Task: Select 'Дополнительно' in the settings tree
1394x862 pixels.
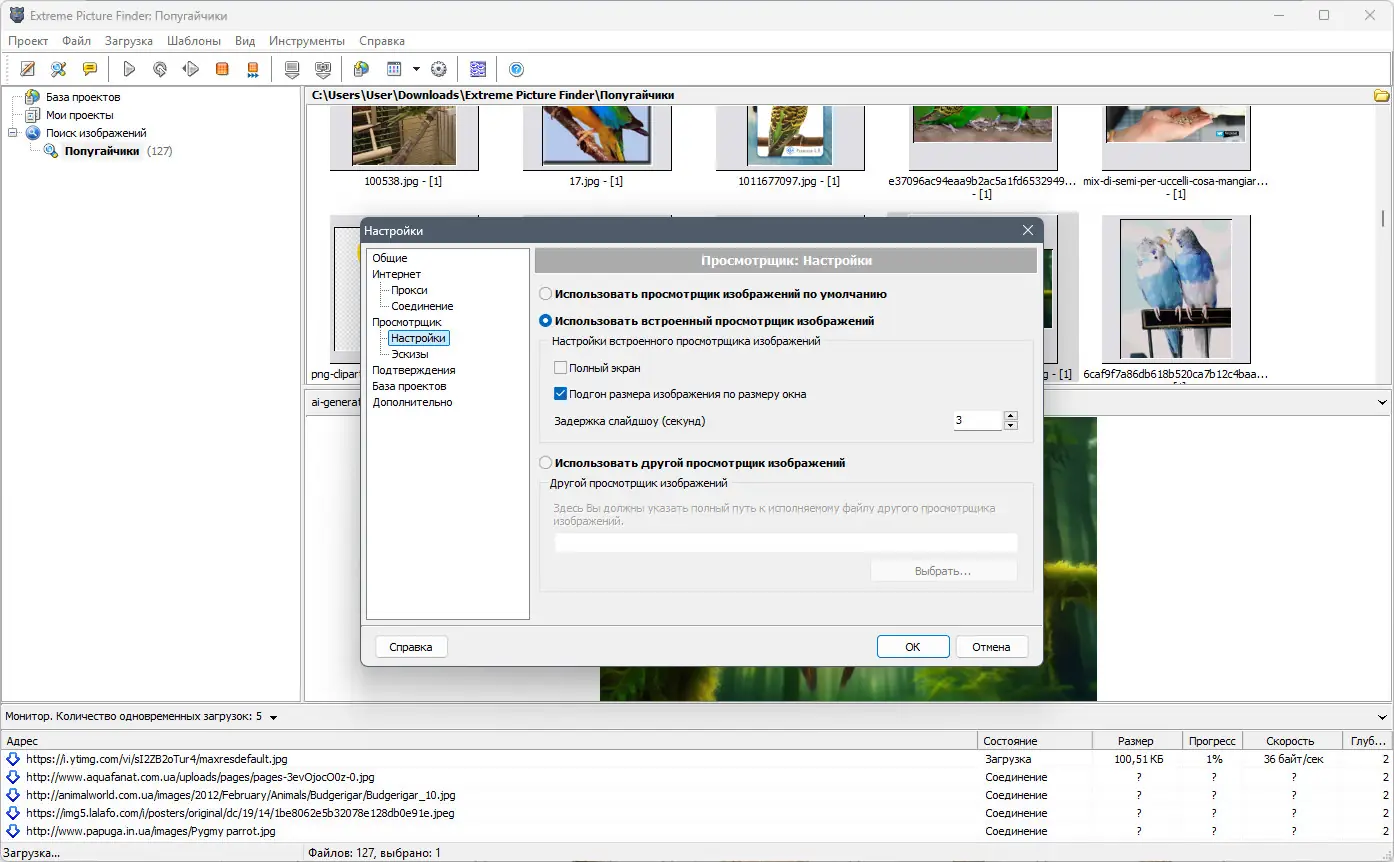Action: click(x=412, y=402)
